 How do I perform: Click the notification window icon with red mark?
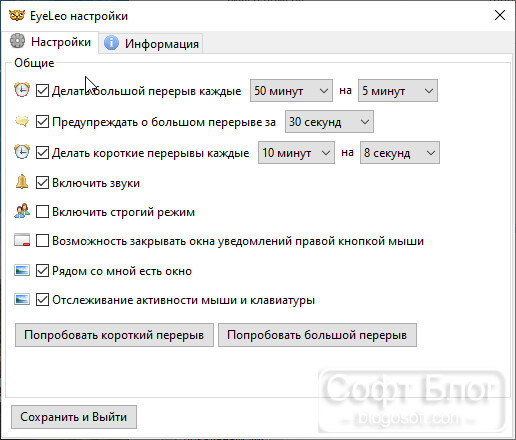point(22,240)
